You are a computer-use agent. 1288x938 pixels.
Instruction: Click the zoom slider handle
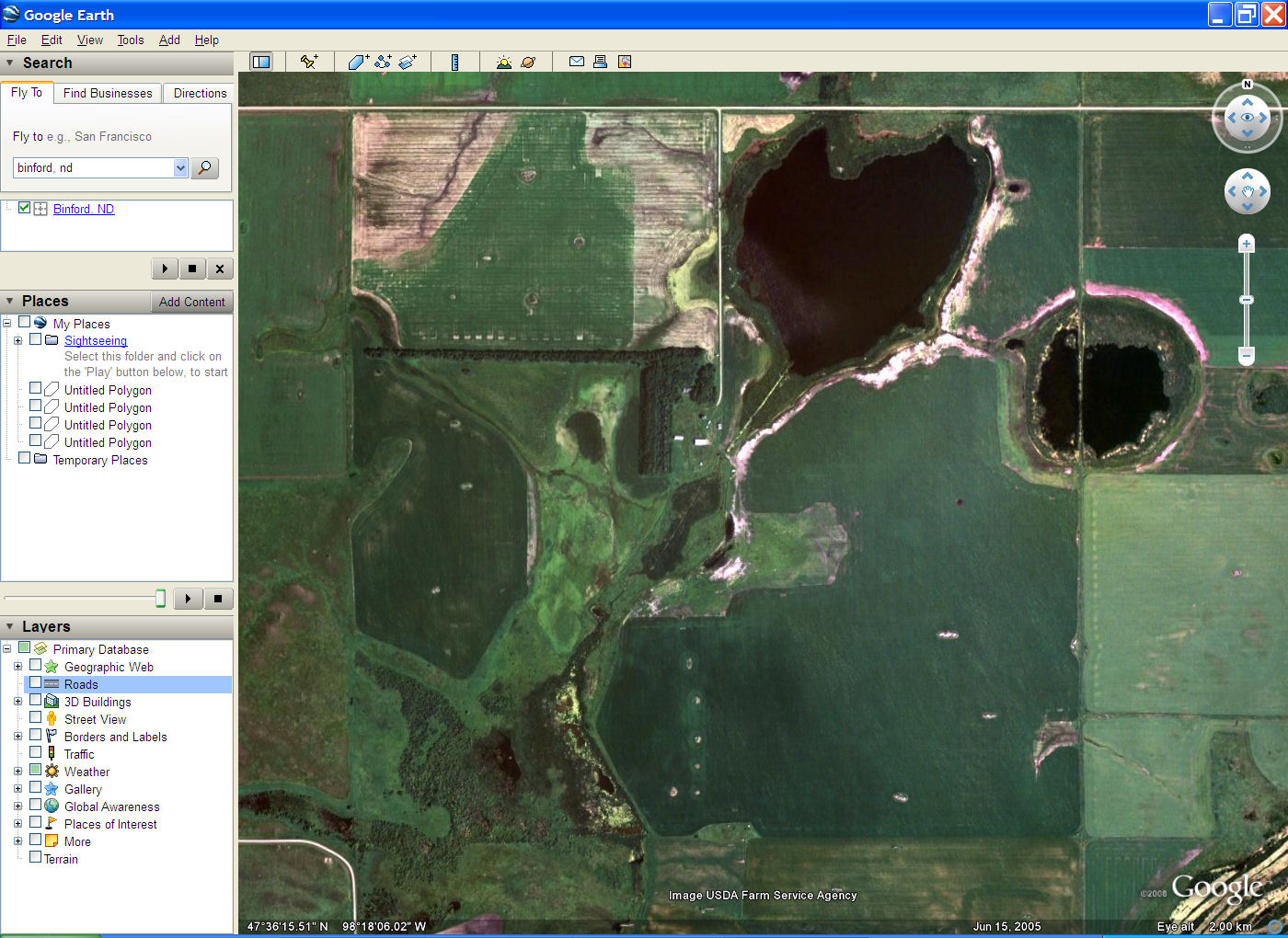click(1247, 300)
